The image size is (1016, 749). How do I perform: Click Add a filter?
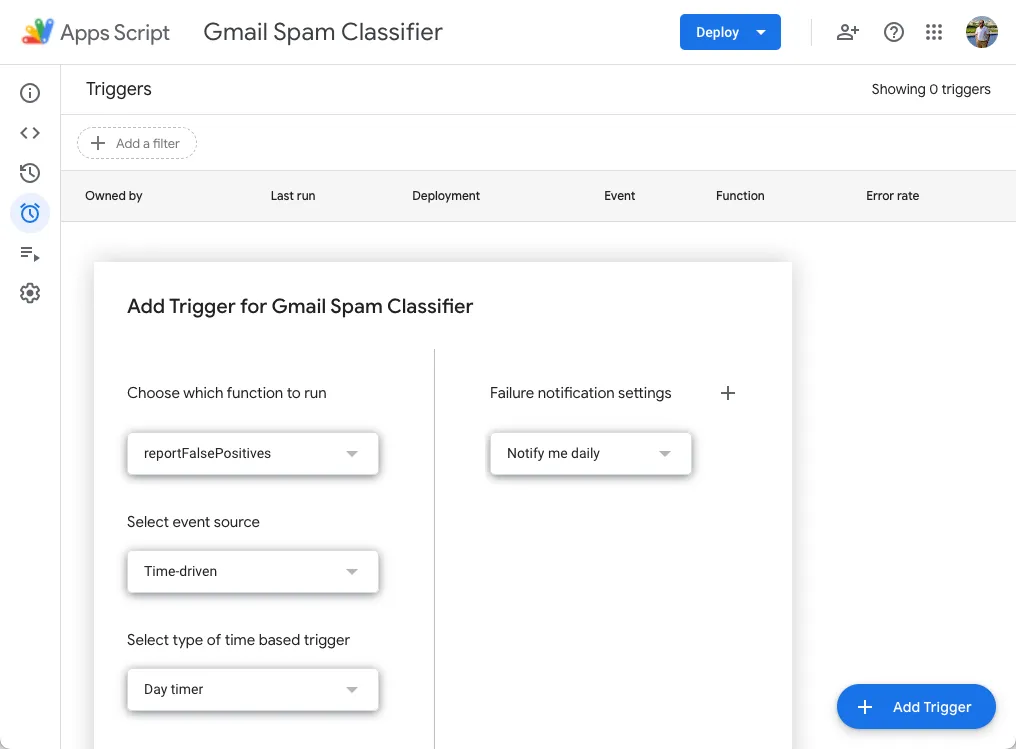136,143
